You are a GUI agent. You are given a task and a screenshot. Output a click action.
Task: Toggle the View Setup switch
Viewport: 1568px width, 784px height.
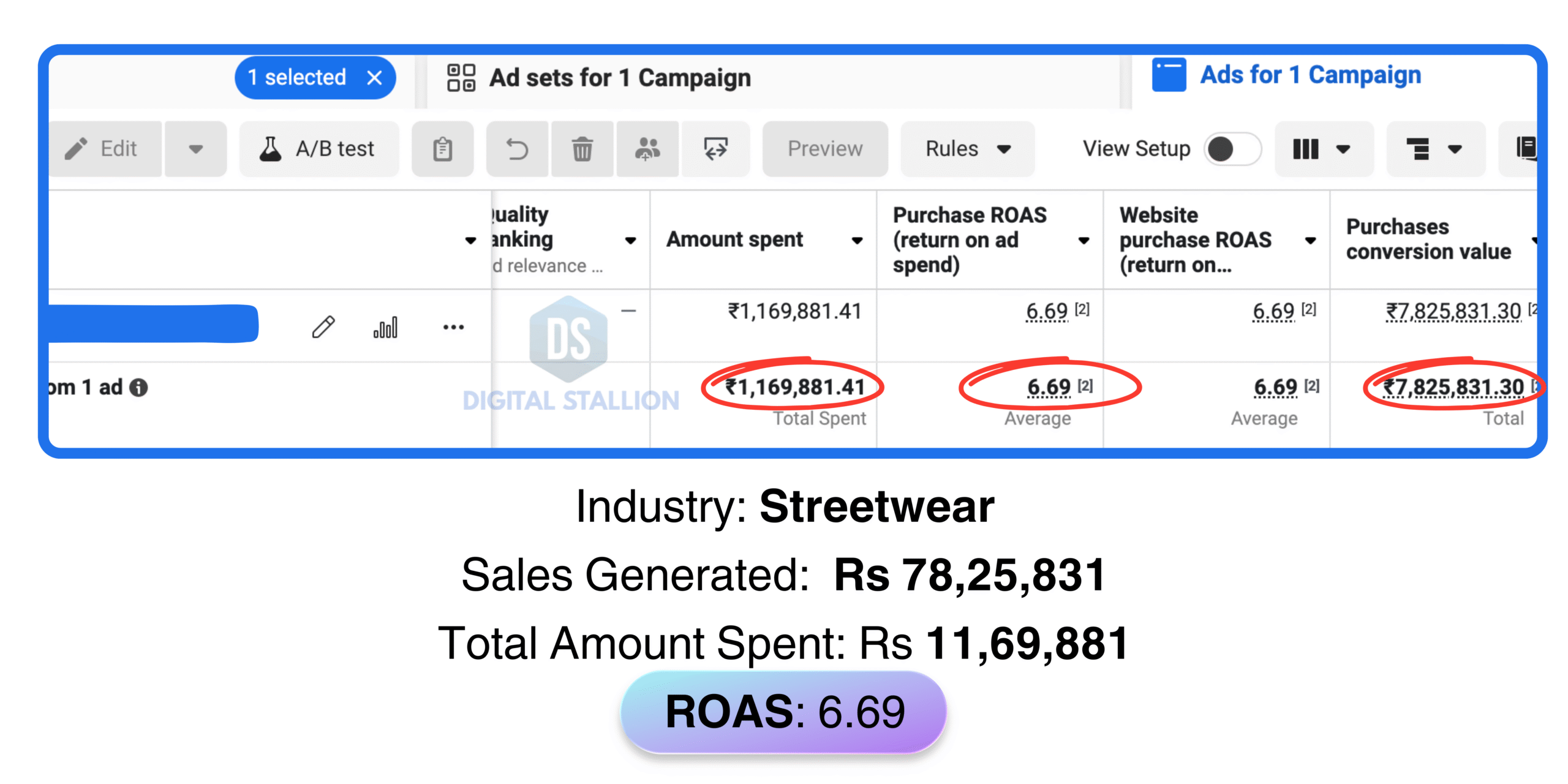coord(1232,149)
